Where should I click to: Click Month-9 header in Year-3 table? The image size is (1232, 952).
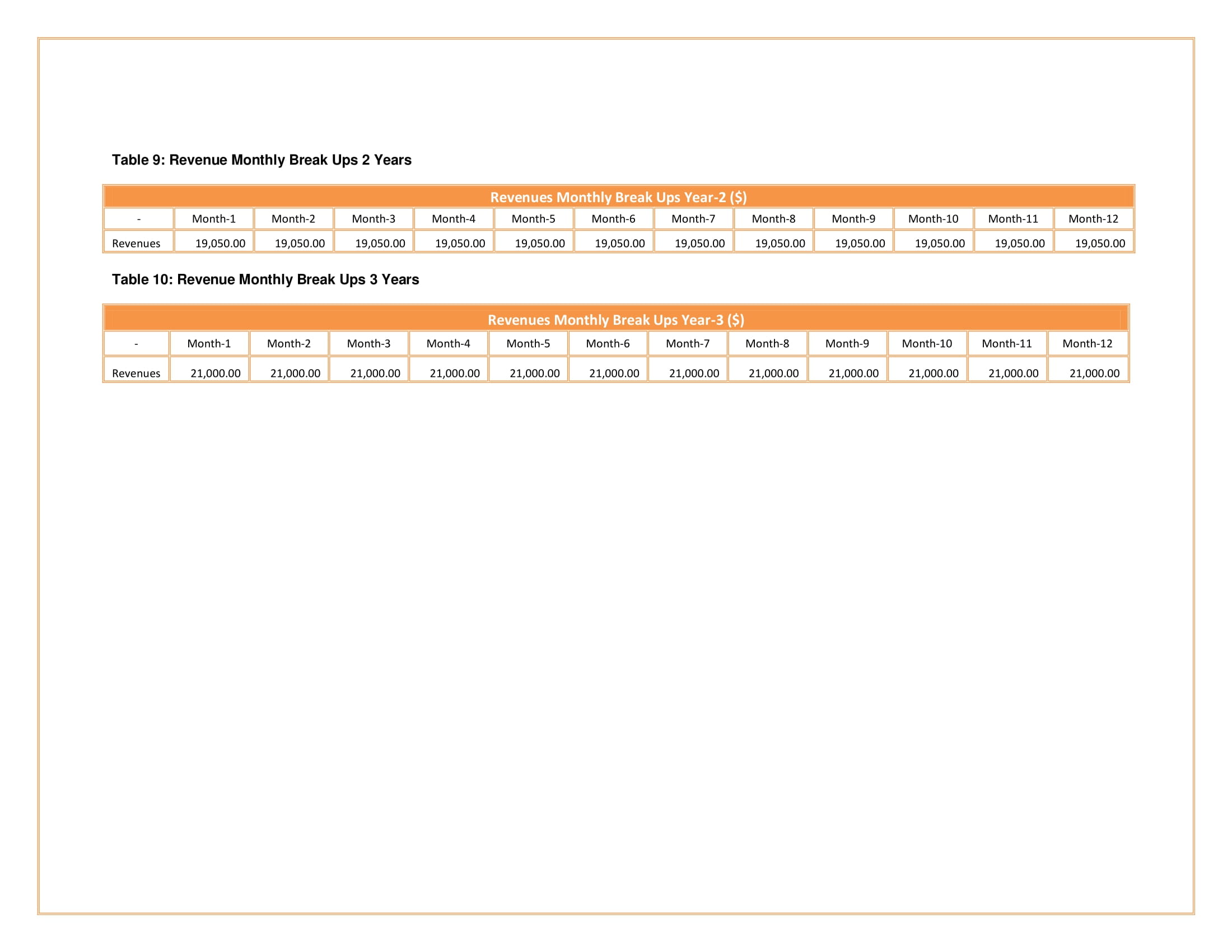pos(847,343)
